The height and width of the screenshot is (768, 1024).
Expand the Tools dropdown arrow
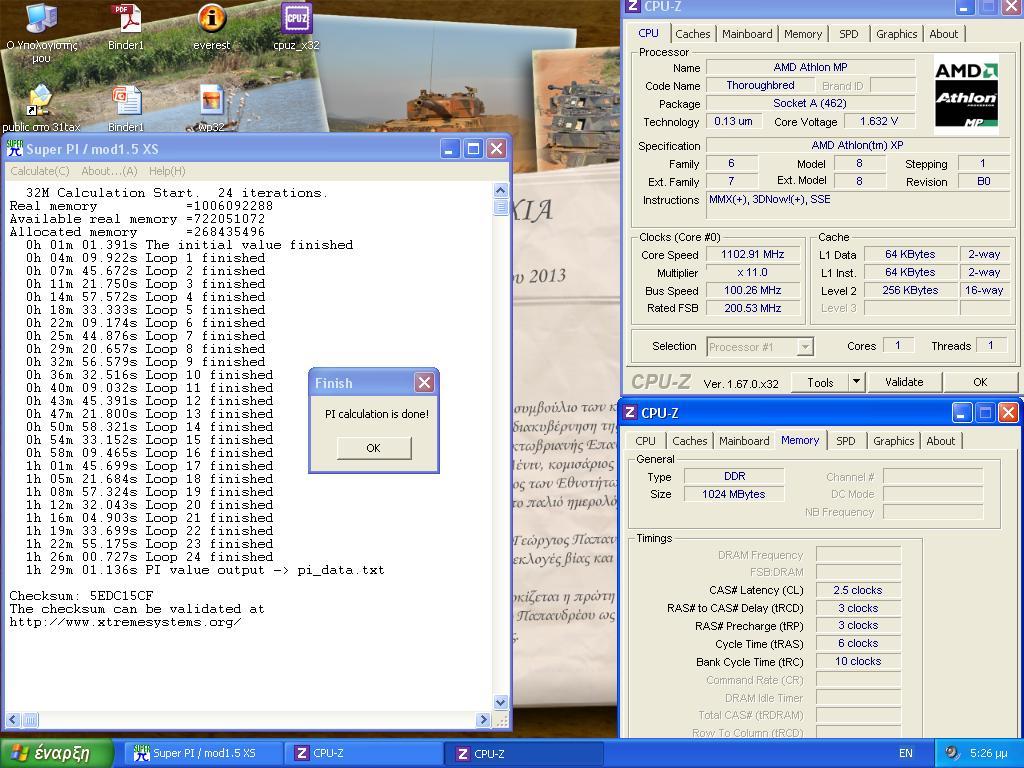[x=856, y=383]
